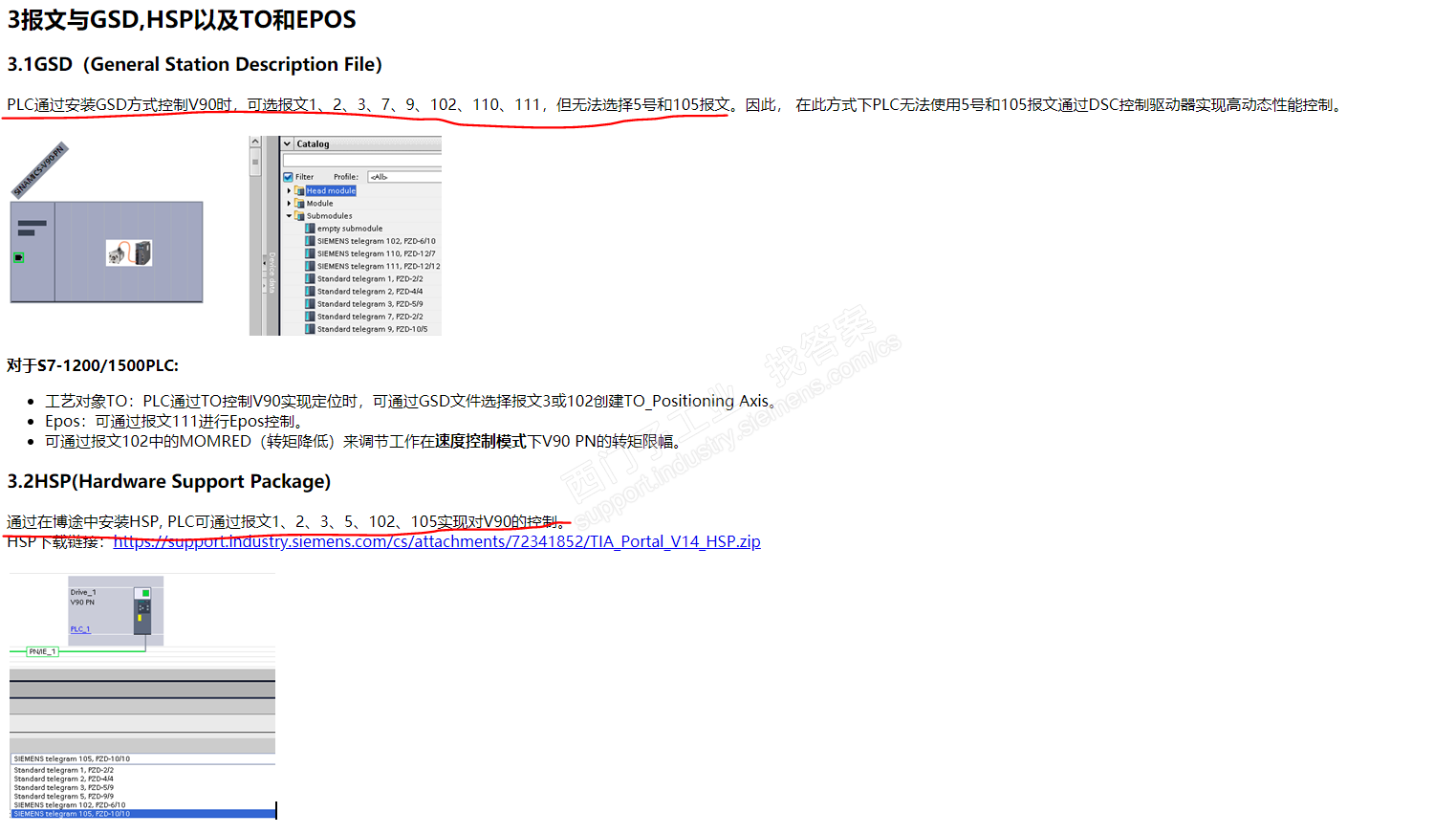Select Standard telegram 9, PZD-10/5 in Catalog
This screenshot has height=834, width=1456.
point(373,329)
